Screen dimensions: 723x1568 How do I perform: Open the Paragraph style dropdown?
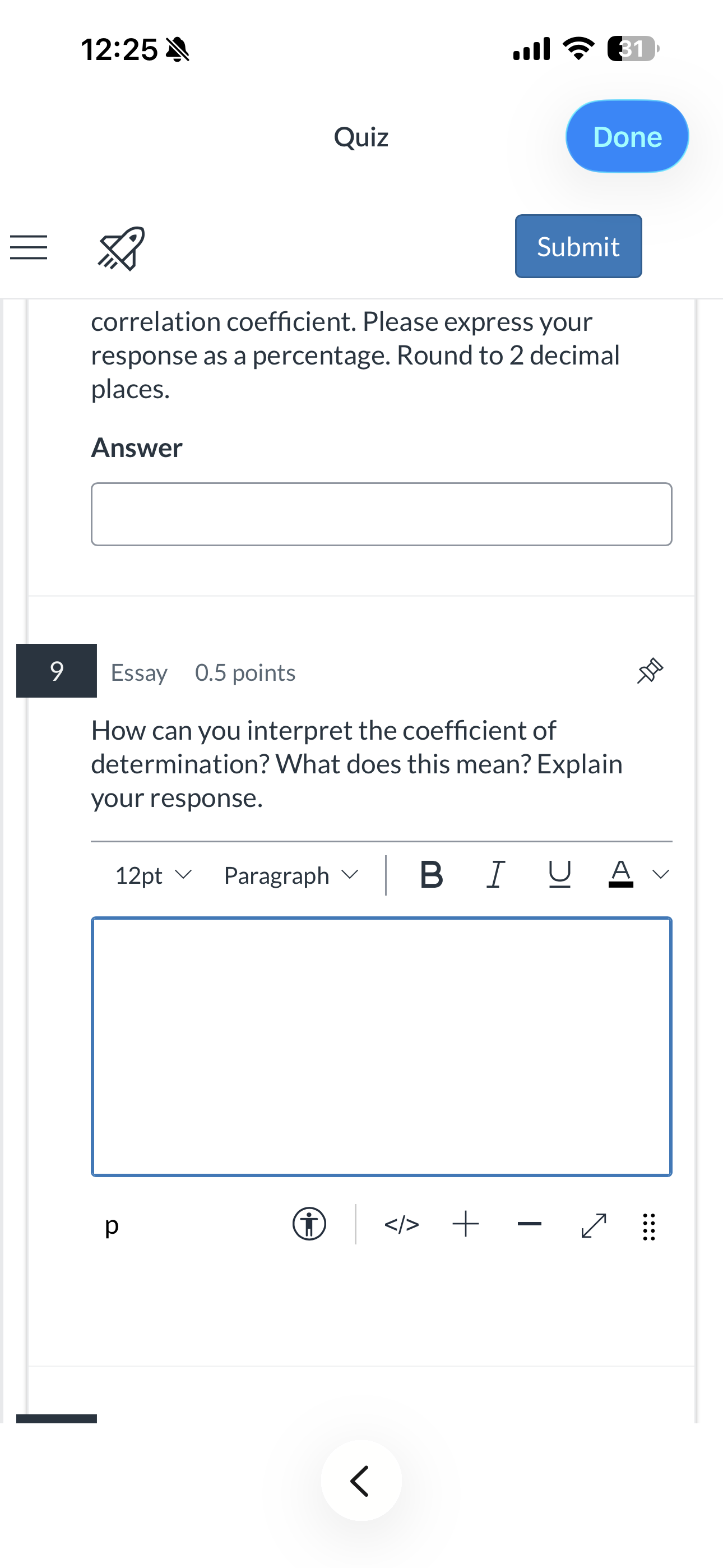[291, 875]
